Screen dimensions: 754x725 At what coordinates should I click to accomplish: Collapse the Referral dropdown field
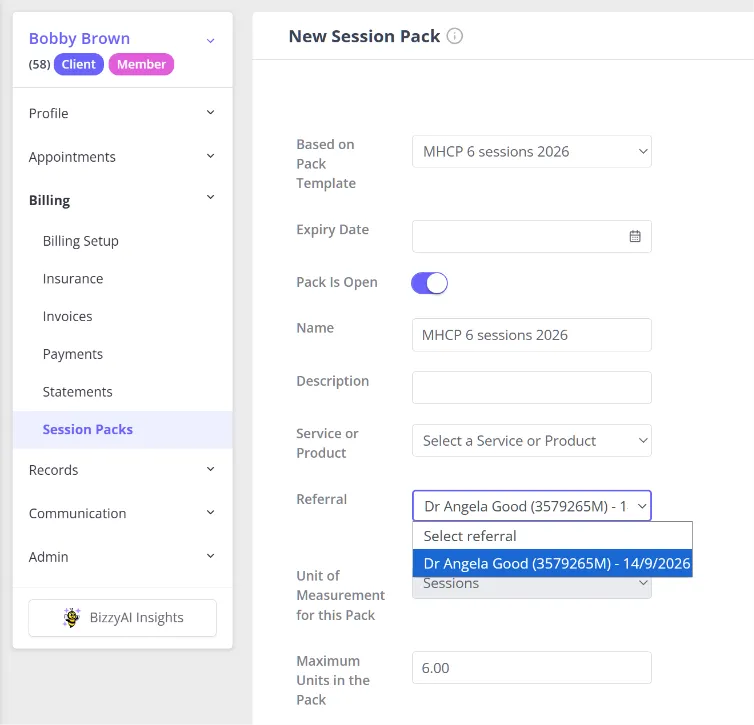[531, 506]
